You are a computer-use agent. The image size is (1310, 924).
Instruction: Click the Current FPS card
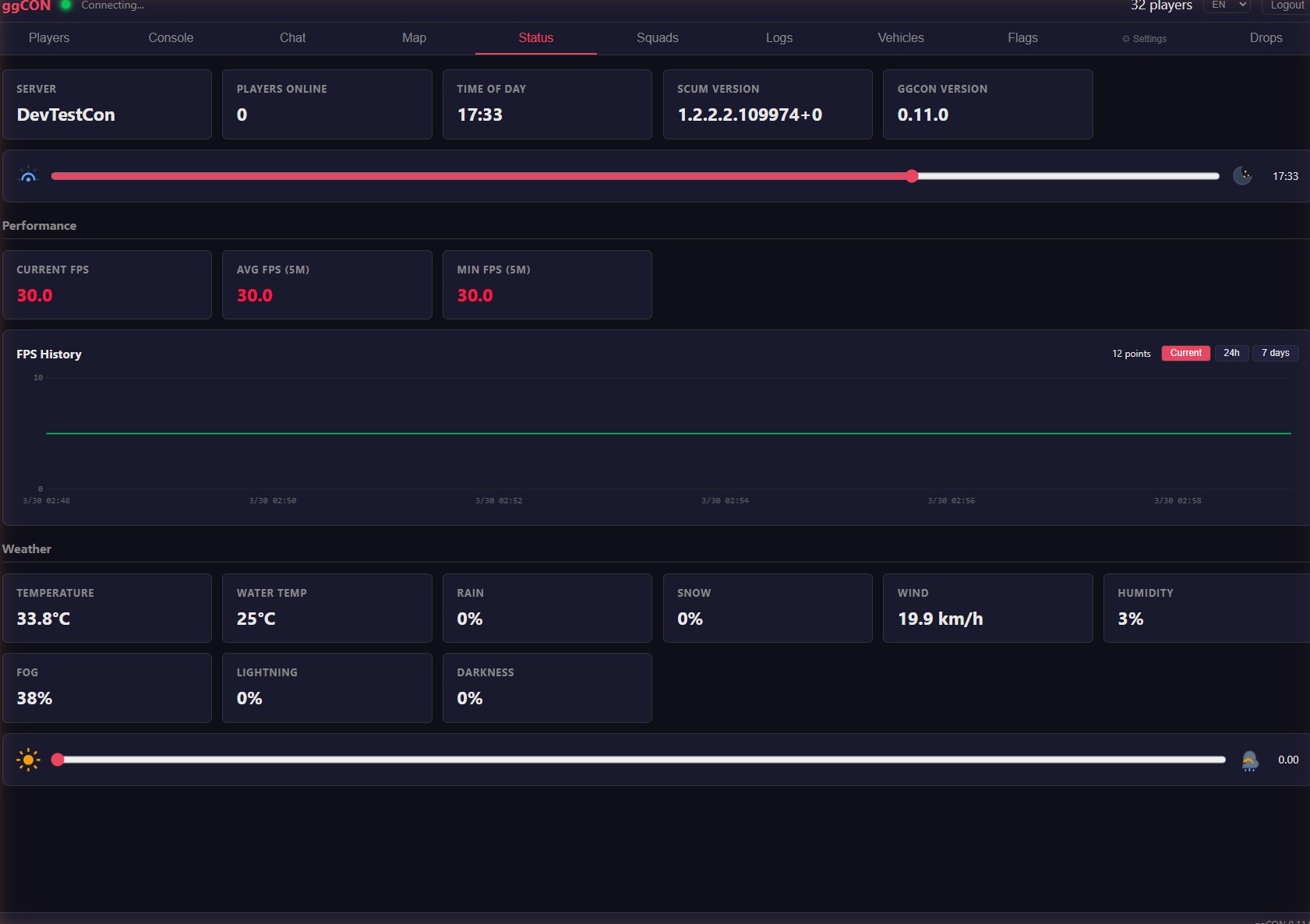[x=107, y=284]
